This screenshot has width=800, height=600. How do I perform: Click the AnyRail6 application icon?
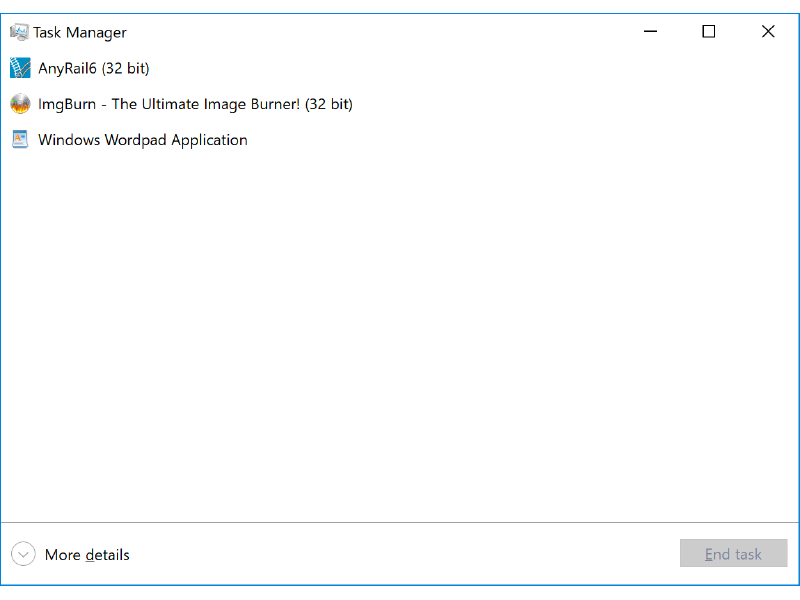[20, 68]
